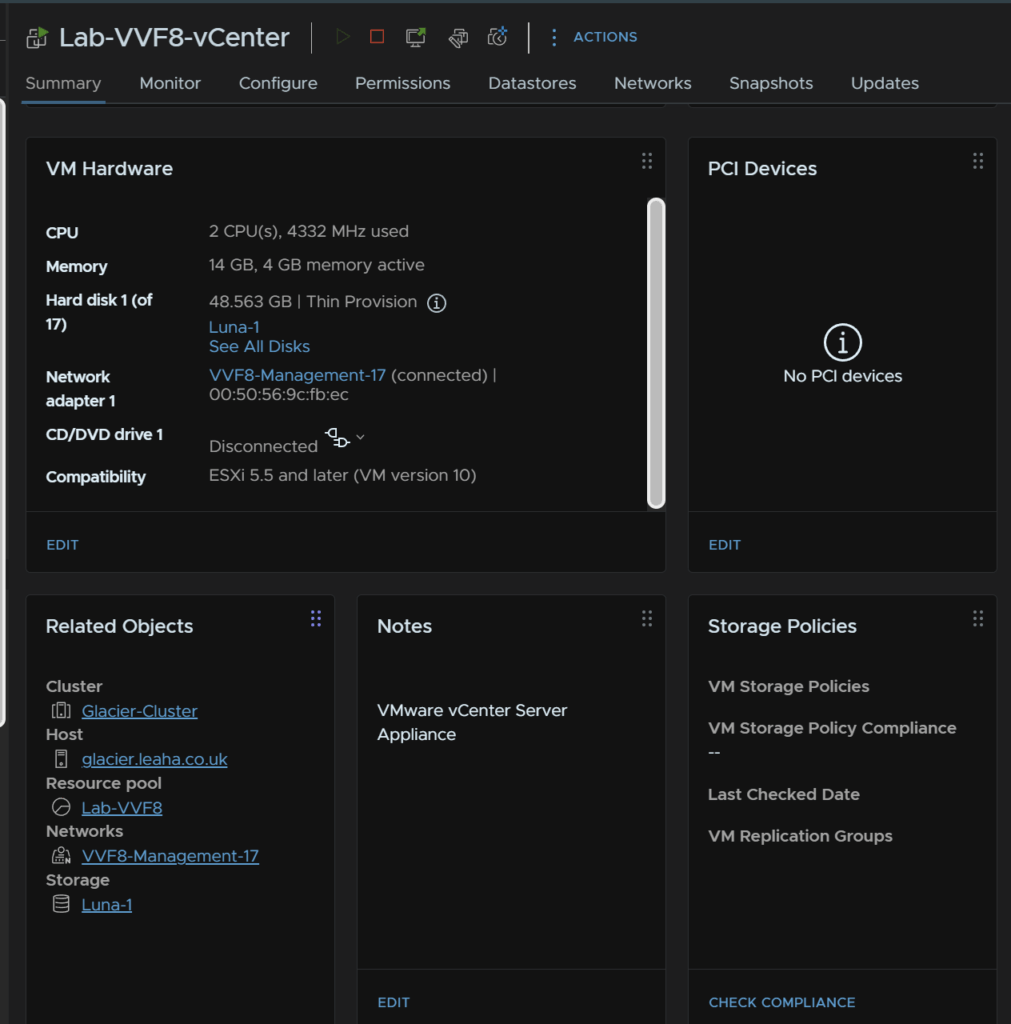Viewport: 1011px width, 1024px height.
Task: Click the Lab-VVF8-vCenter title
Action: [174, 37]
